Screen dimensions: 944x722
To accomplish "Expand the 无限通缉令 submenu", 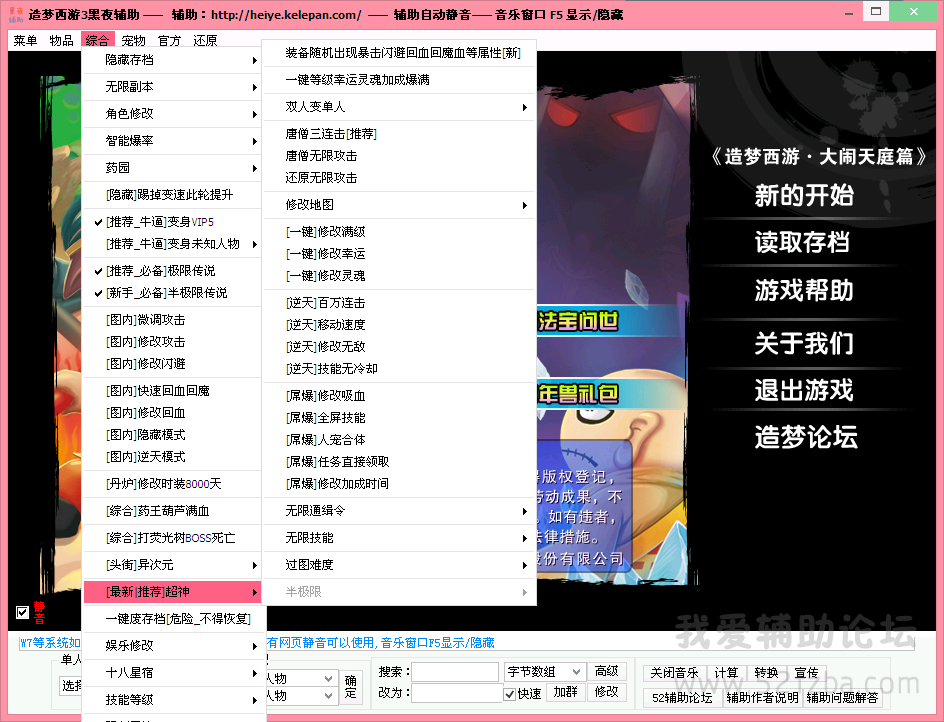I will pyautogui.click(x=399, y=511).
